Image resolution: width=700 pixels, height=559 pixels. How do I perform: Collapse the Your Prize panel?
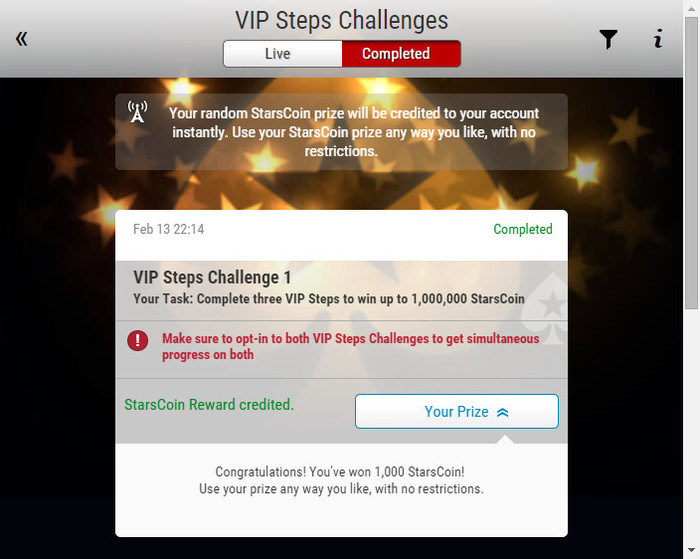point(457,411)
